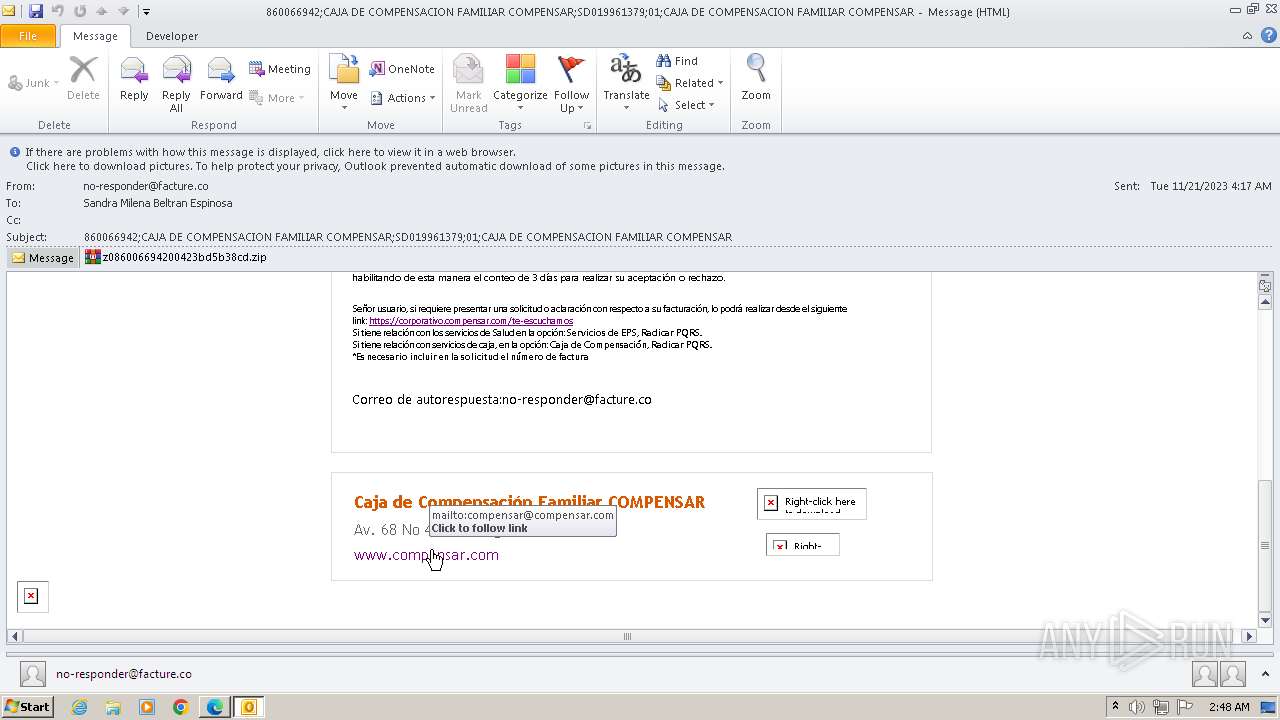Click the info bar to download pictures
The height and width of the screenshot is (720, 1280).
tap(375, 166)
